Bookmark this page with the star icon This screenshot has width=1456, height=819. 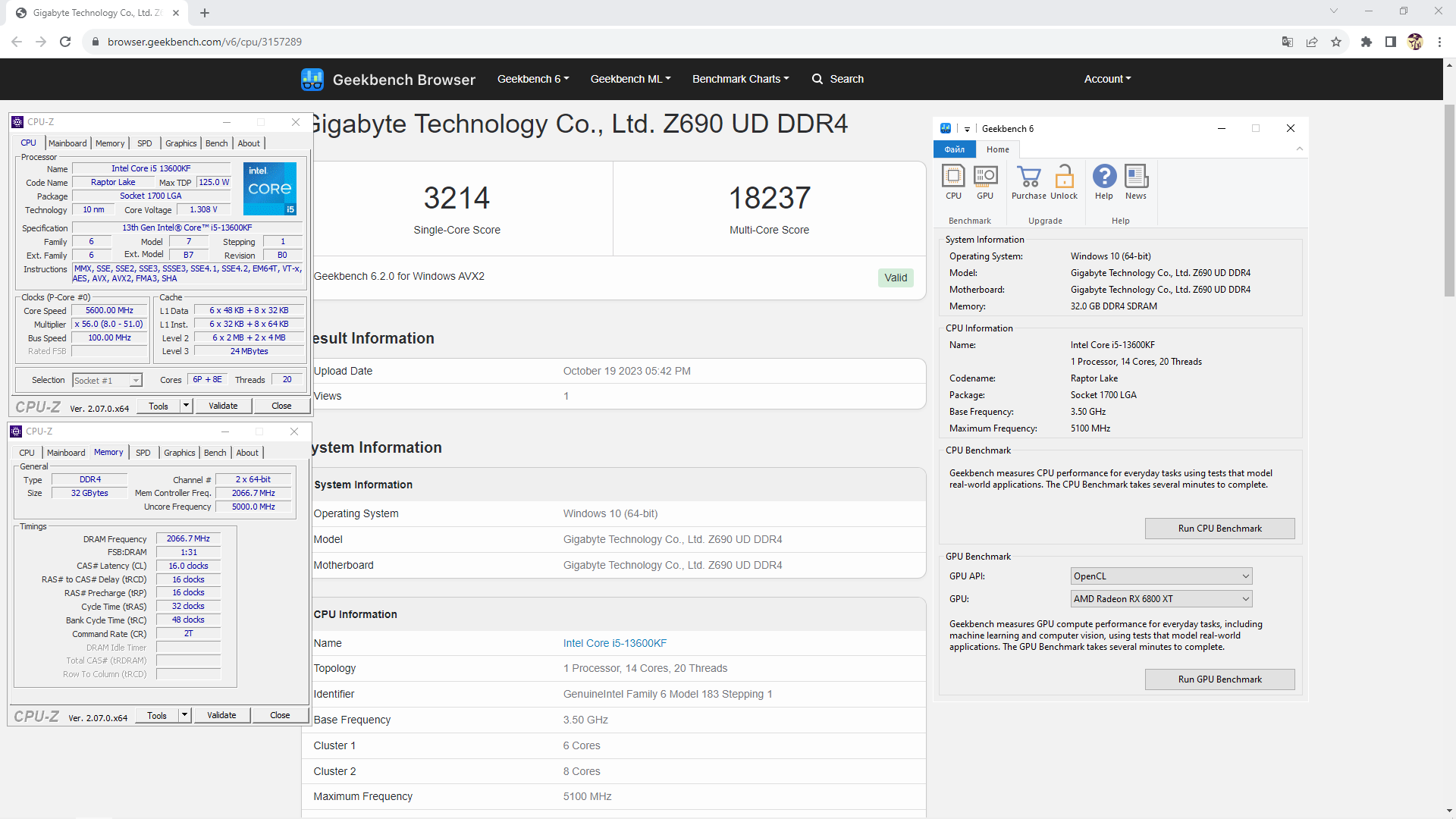[1336, 42]
